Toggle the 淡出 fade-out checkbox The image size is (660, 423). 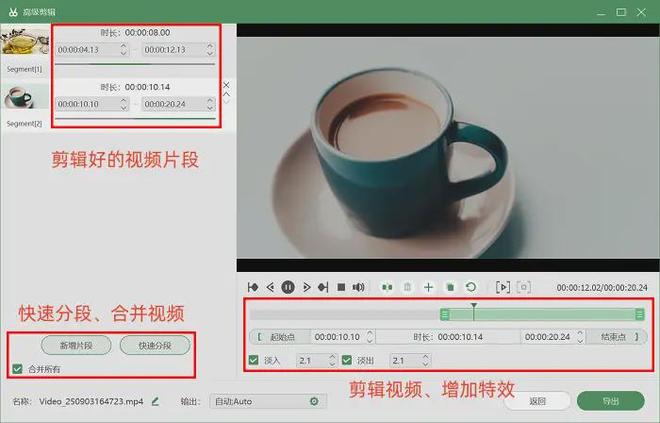click(x=347, y=360)
